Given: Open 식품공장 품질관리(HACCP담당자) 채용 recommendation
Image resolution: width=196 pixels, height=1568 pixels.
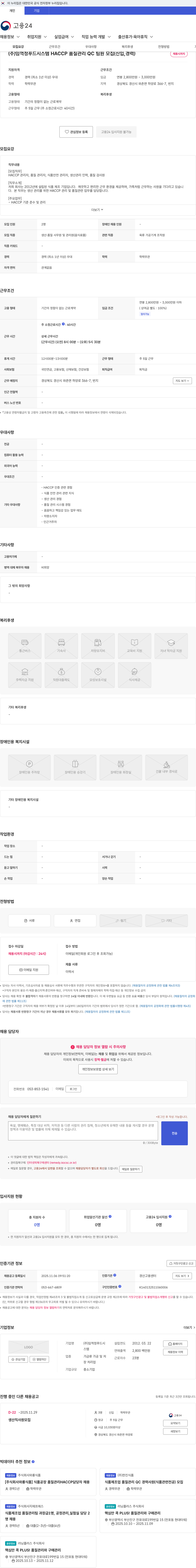Looking at the screenshot, I should 47,1482.
